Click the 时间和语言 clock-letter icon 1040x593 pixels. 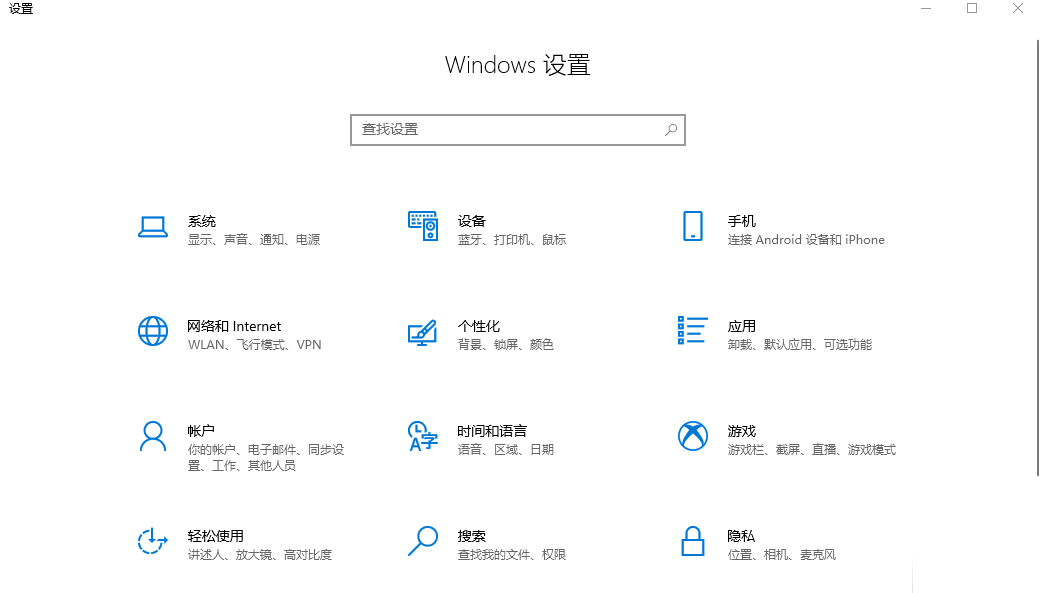423,436
